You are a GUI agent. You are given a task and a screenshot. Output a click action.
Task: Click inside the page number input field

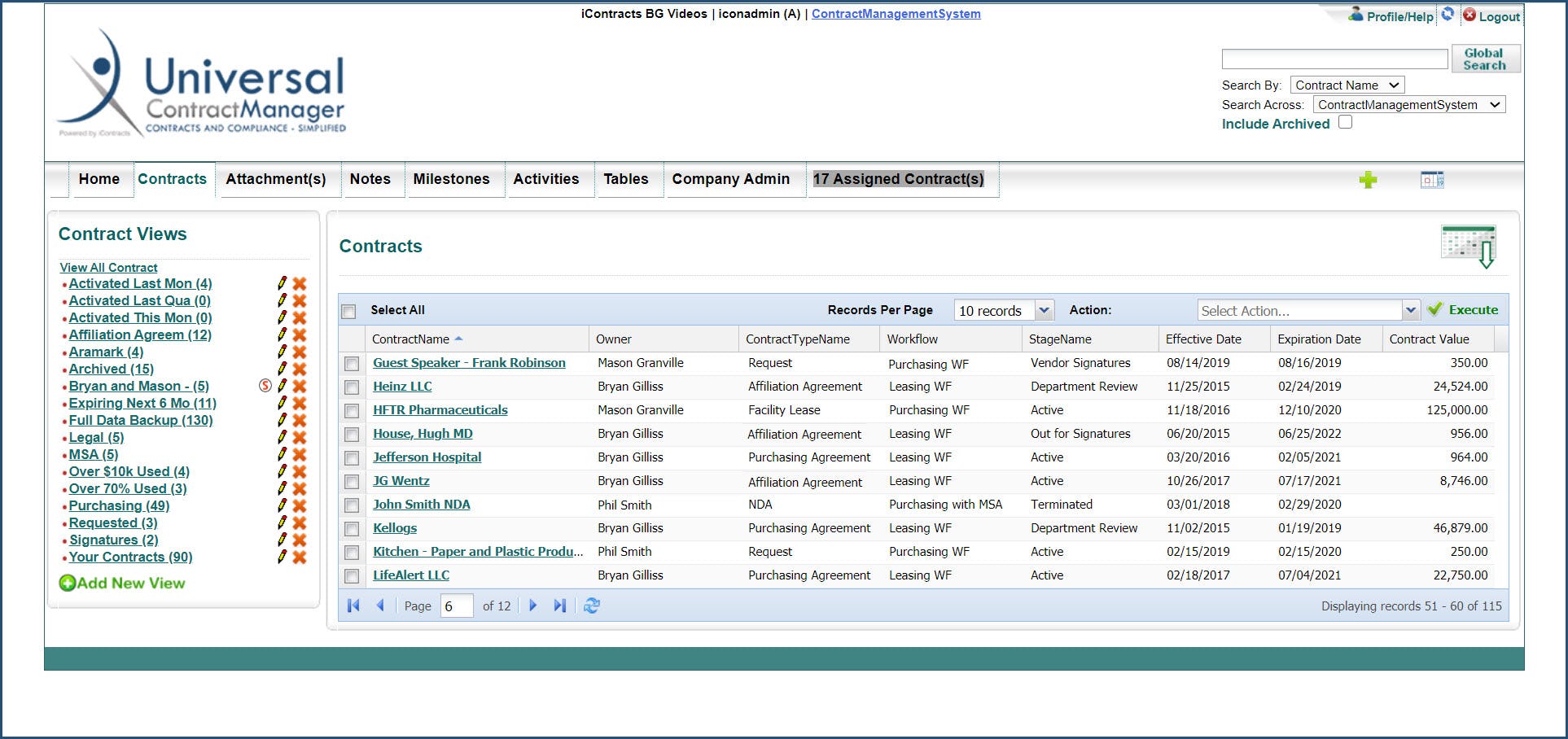tap(458, 606)
